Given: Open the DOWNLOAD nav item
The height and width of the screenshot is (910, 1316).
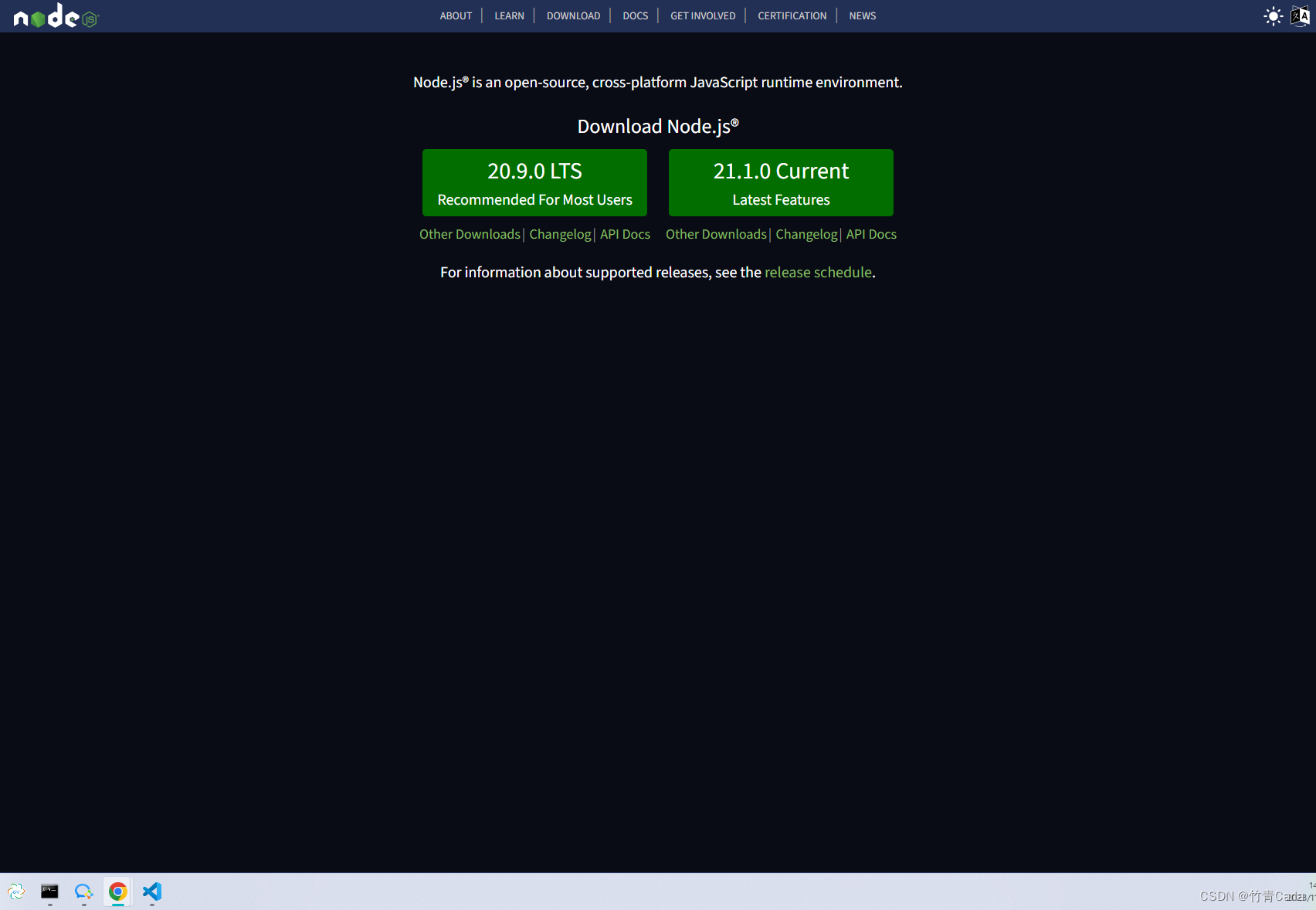Looking at the screenshot, I should click(573, 16).
